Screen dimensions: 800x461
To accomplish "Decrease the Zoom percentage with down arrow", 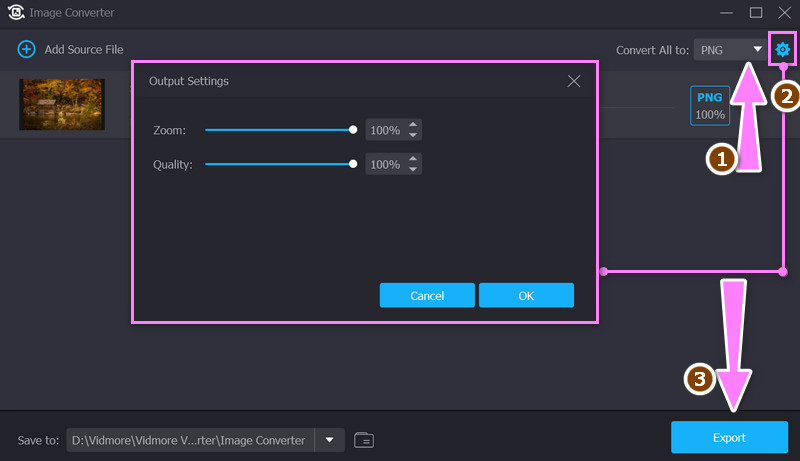I will [x=414, y=135].
